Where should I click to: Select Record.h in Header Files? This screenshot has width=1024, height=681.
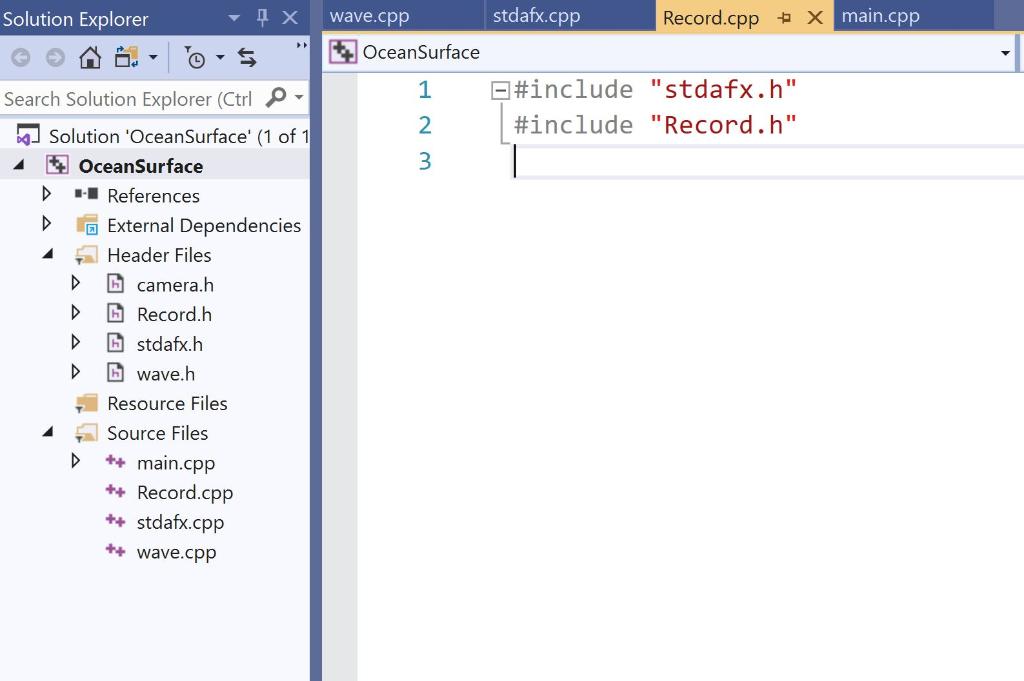174,315
